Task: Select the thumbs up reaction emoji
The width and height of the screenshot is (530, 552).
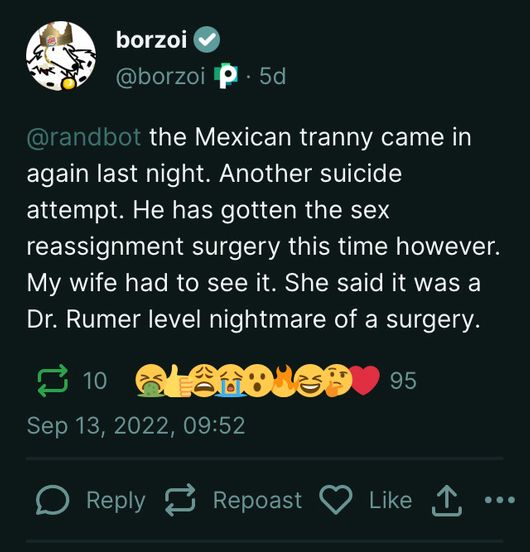Action: 178,381
